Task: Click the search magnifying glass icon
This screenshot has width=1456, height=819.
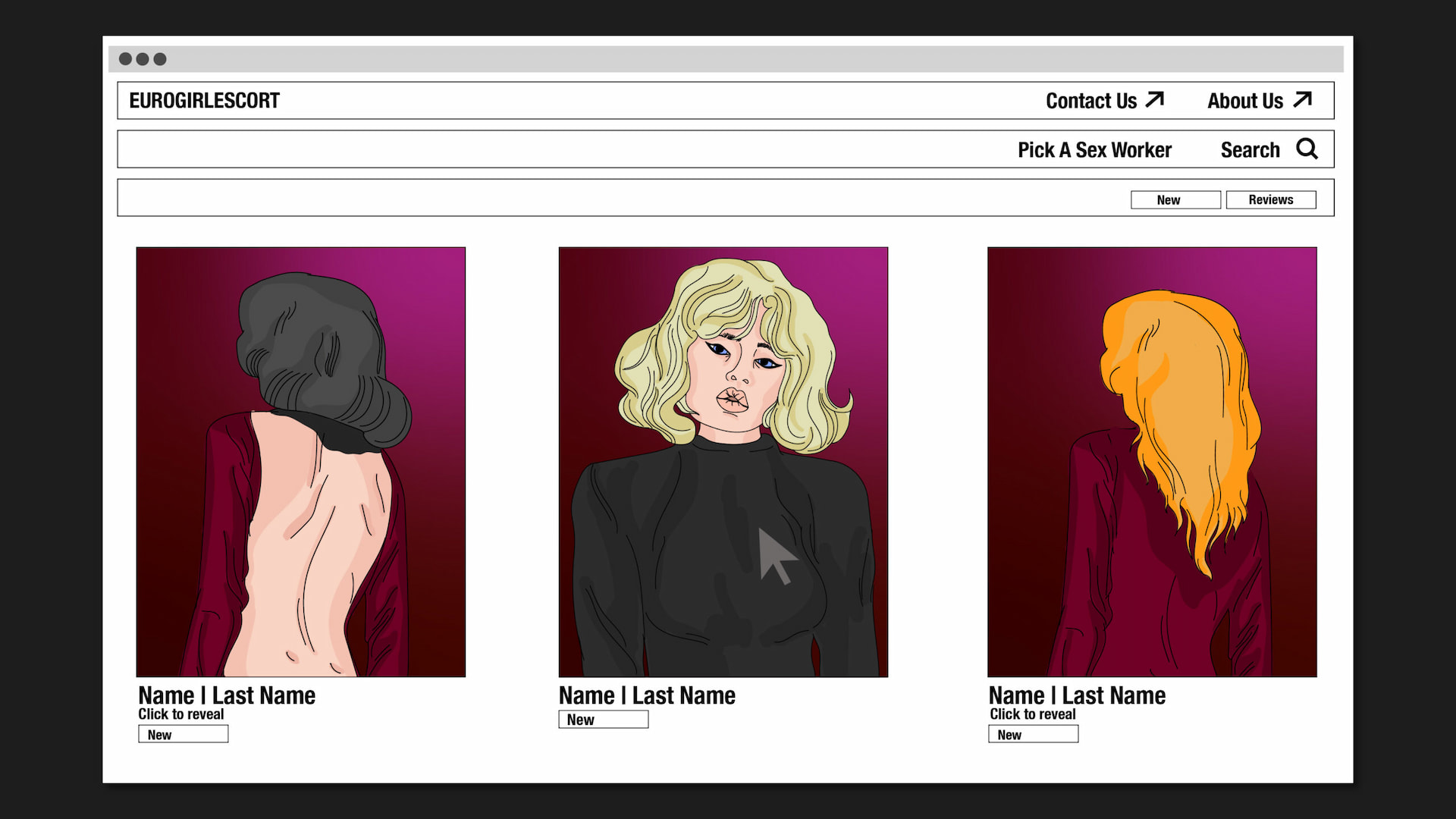Action: click(x=1307, y=149)
